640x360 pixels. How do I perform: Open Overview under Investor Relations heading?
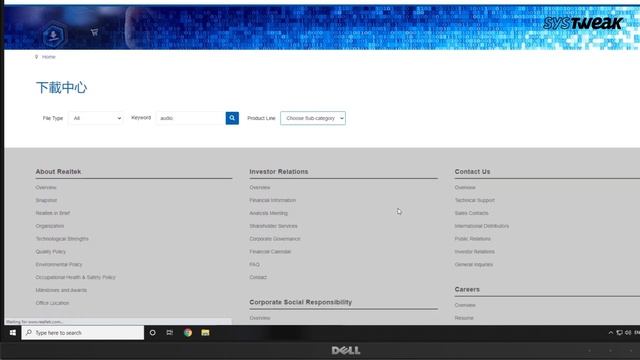point(260,187)
